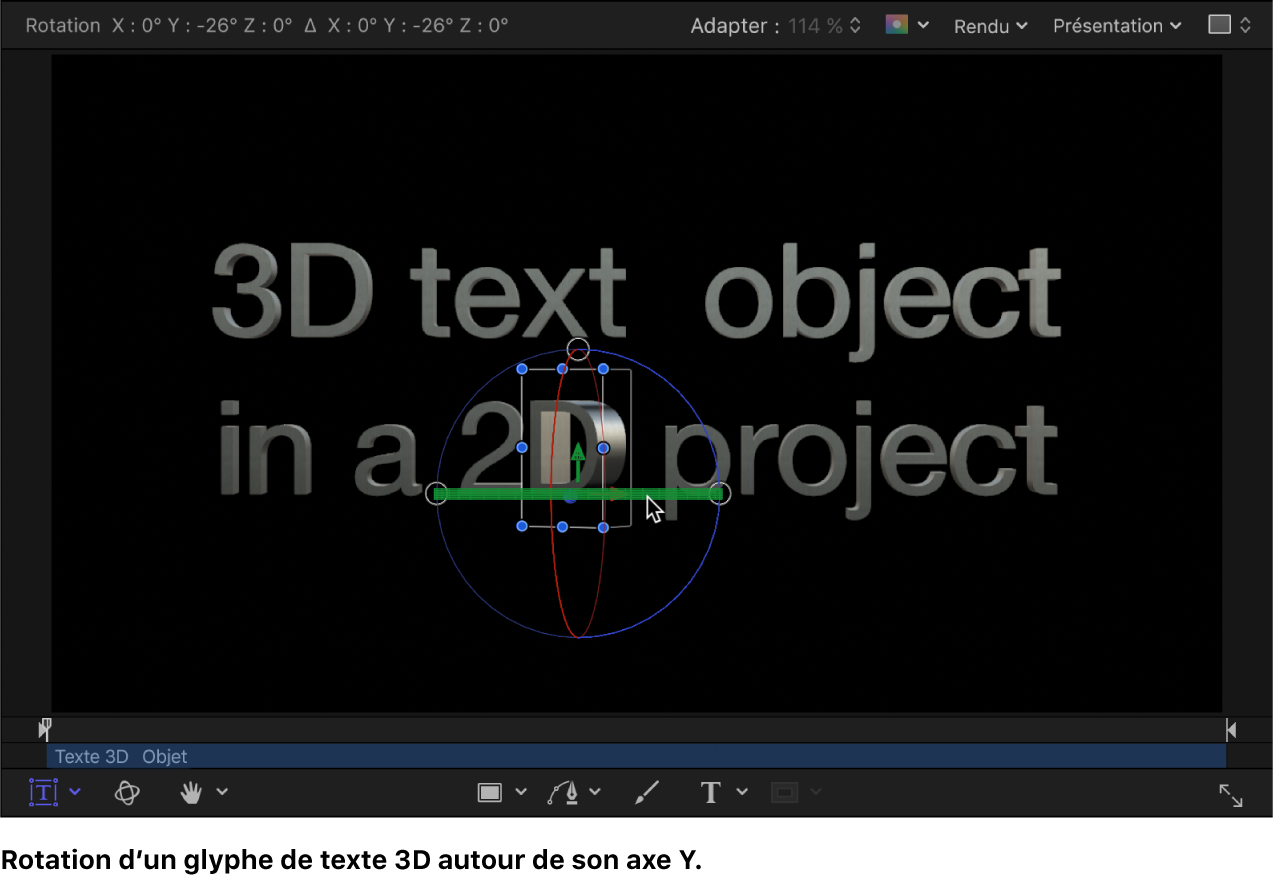Open shape tool chevron beside rectangle
1274x881 pixels.
(521, 792)
